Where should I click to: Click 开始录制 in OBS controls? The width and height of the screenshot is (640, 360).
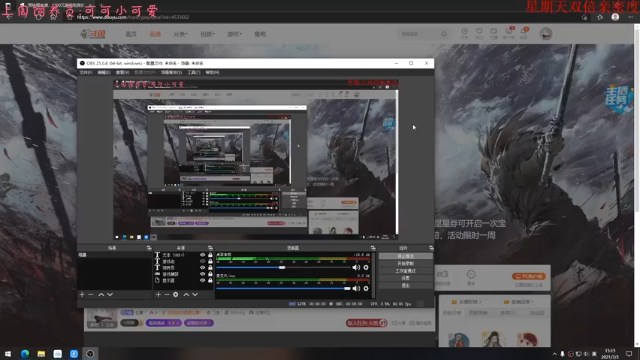405,263
